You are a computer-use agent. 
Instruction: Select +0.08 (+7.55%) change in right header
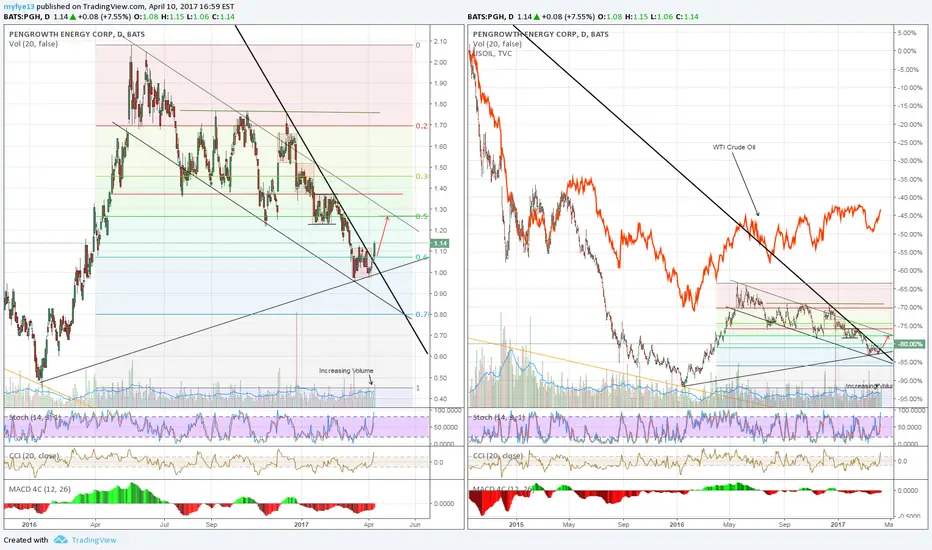pos(568,17)
